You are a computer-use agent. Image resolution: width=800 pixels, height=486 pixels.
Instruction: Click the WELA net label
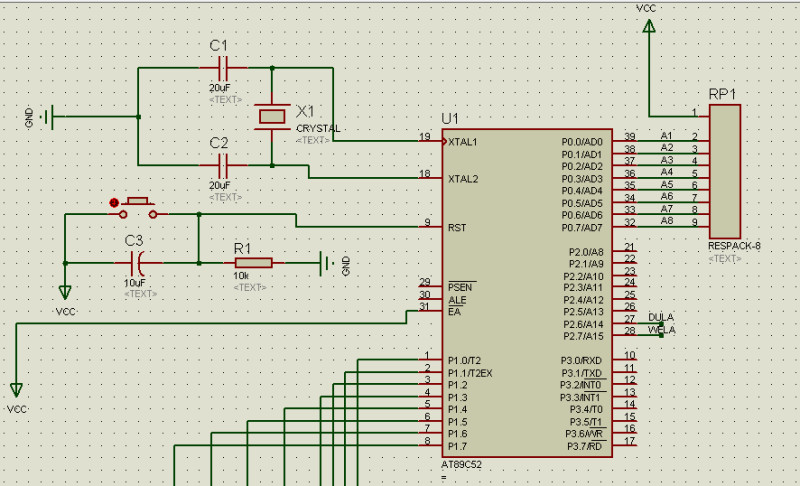tap(661, 330)
